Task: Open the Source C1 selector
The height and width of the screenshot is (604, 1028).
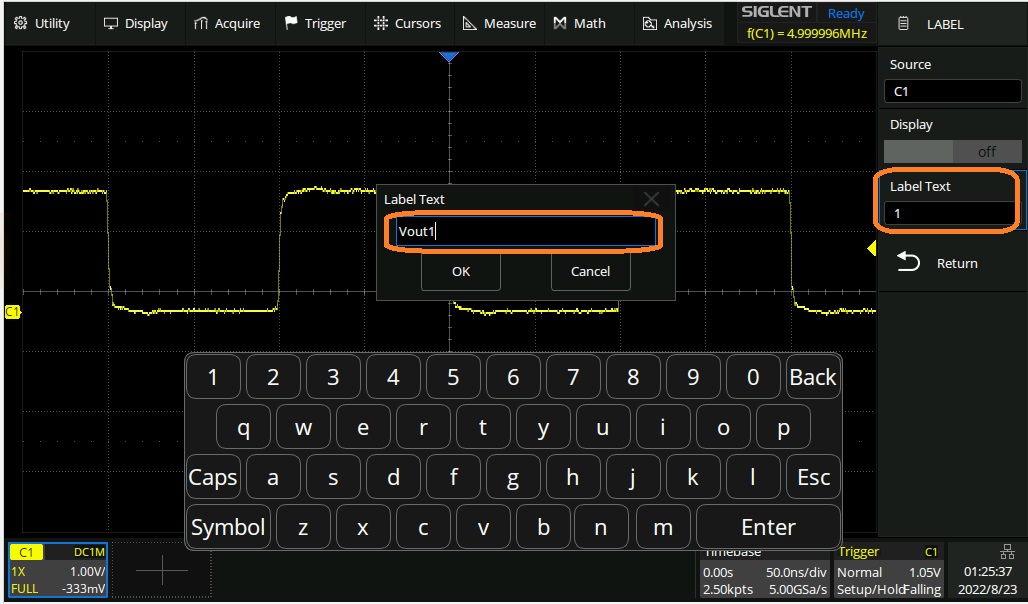Action: click(952, 91)
